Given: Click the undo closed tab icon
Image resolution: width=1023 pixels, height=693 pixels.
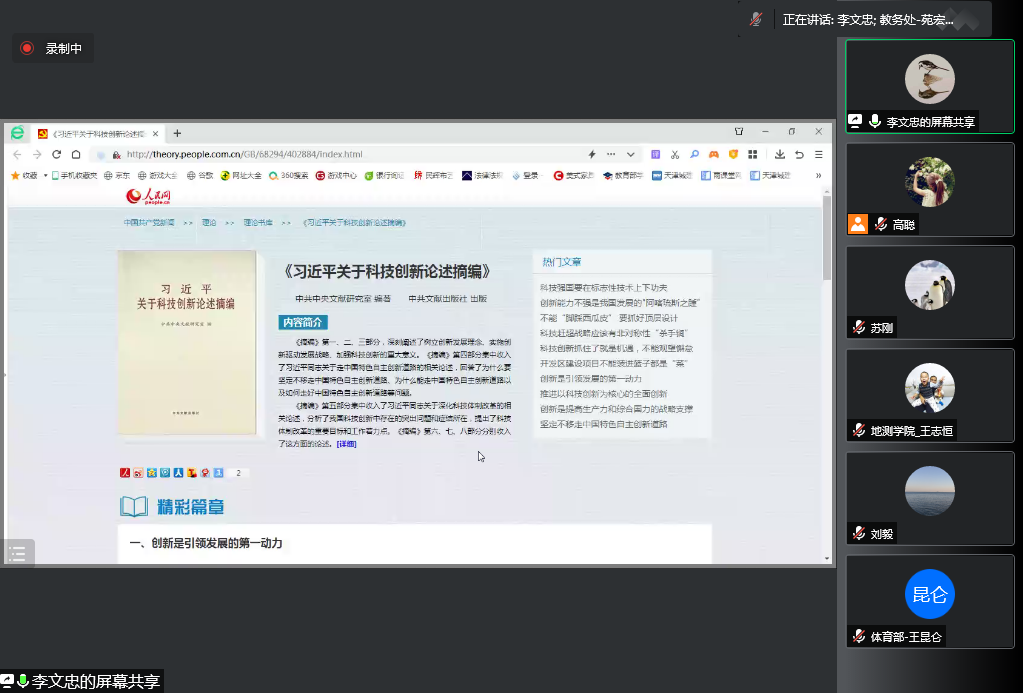Looking at the screenshot, I should [799, 155].
